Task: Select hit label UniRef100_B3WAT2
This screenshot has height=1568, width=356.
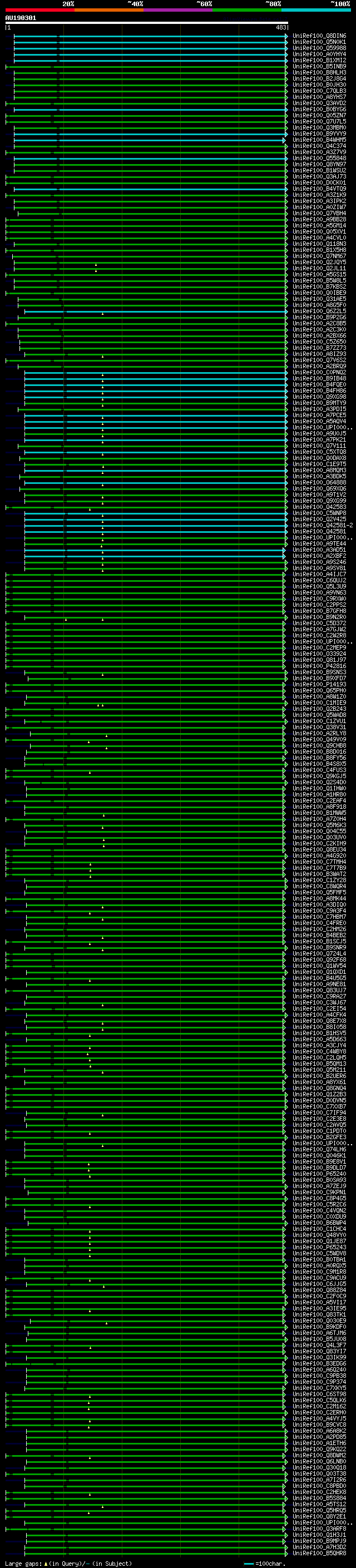Action: point(319,874)
